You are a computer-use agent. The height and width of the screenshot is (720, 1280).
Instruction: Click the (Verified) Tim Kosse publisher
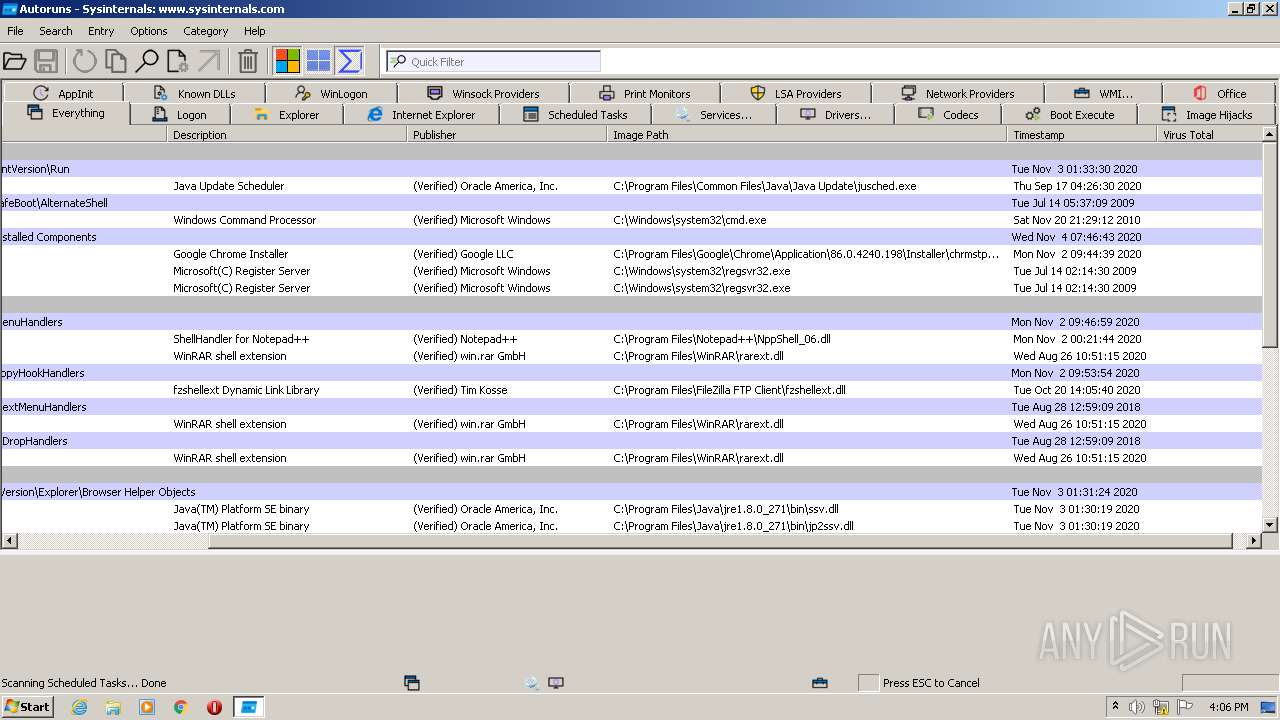coord(460,390)
